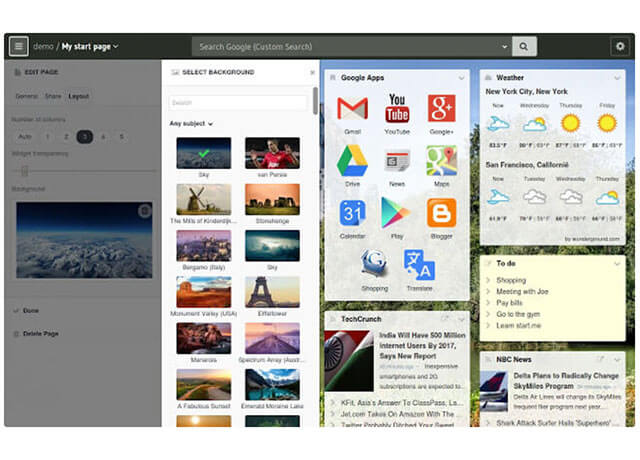This screenshot has width=640, height=460.
Task: Expand the Any subject dropdown
Action: [x=191, y=124]
